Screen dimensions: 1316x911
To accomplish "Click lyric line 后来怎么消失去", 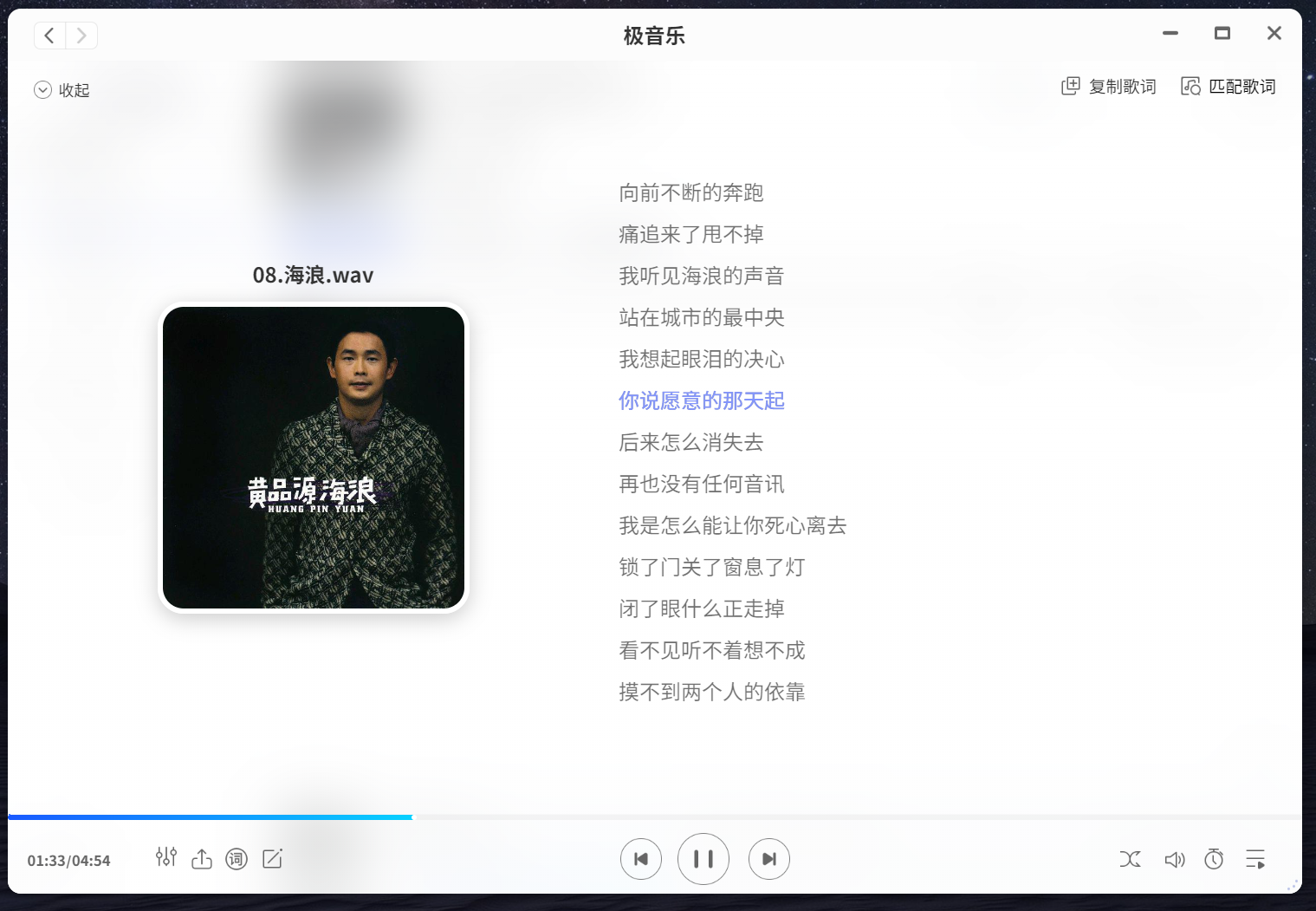I will pos(691,442).
